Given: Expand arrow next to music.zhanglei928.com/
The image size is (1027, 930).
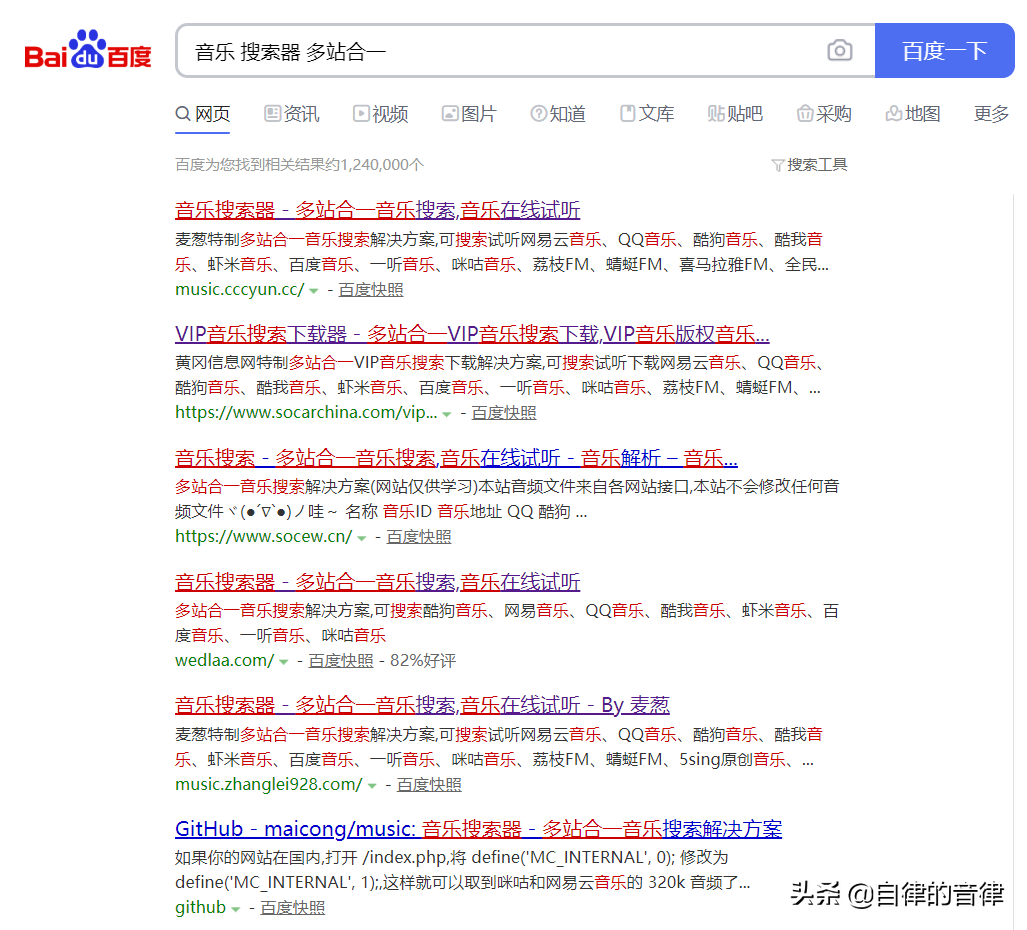Looking at the screenshot, I should pos(372,785).
